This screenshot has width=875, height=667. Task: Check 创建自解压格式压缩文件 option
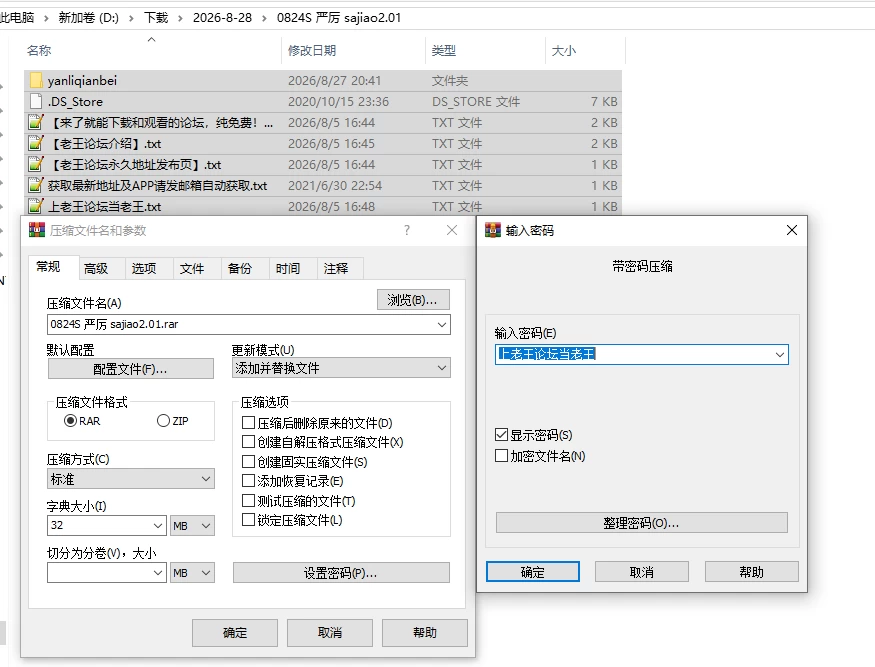point(248,442)
